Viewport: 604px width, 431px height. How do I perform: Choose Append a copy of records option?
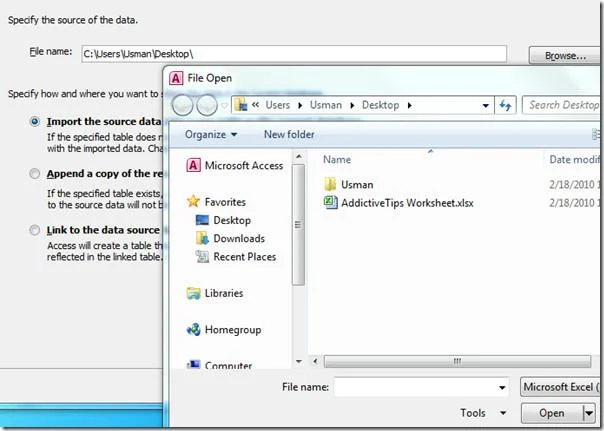[x=35, y=174]
